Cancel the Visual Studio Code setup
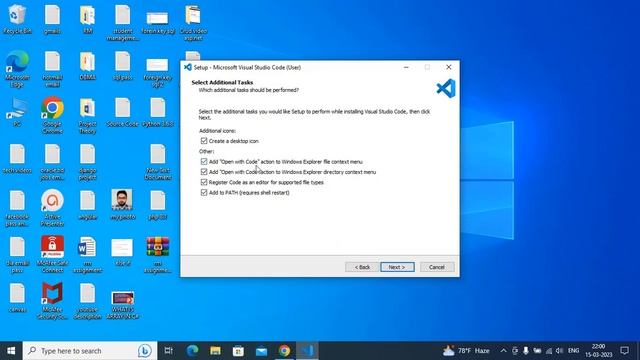This screenshot has width=640, height=360. 437,267
